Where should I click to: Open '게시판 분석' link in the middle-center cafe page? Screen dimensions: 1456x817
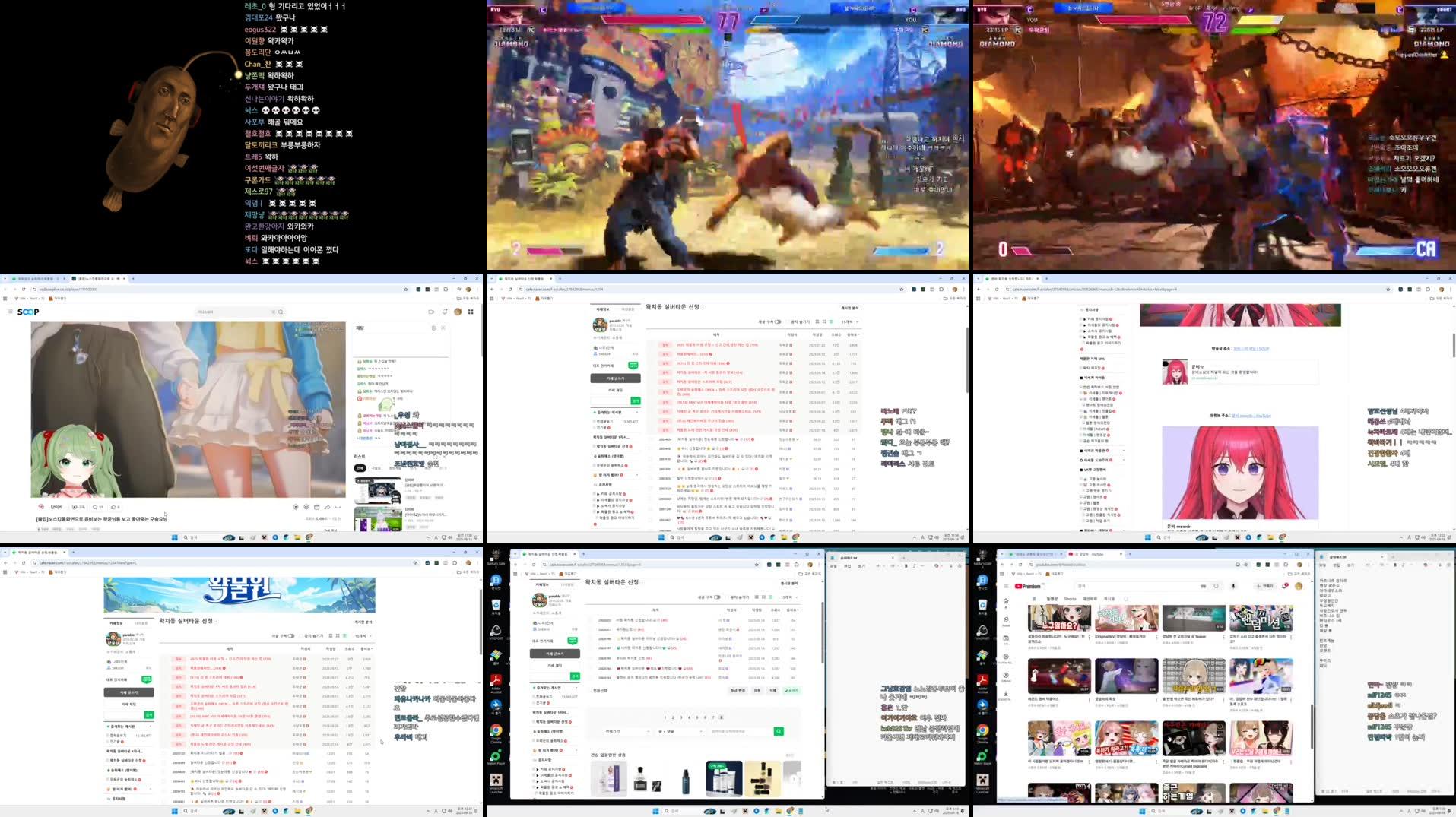(x=850, y=308)
